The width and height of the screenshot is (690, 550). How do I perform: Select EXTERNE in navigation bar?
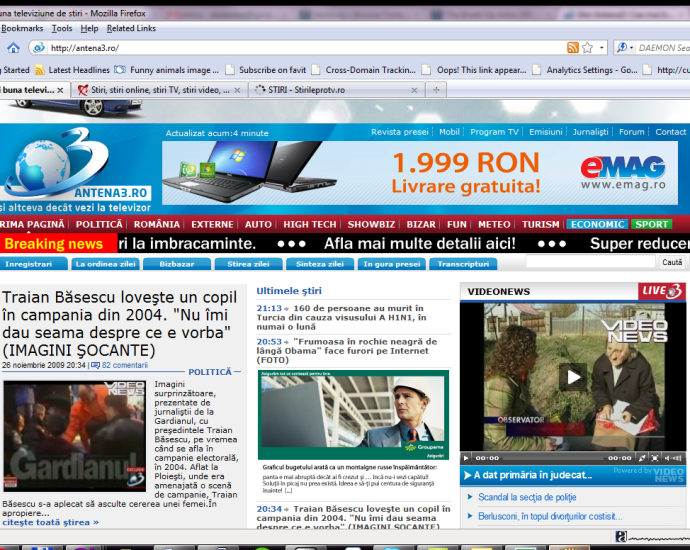(212, 224)
